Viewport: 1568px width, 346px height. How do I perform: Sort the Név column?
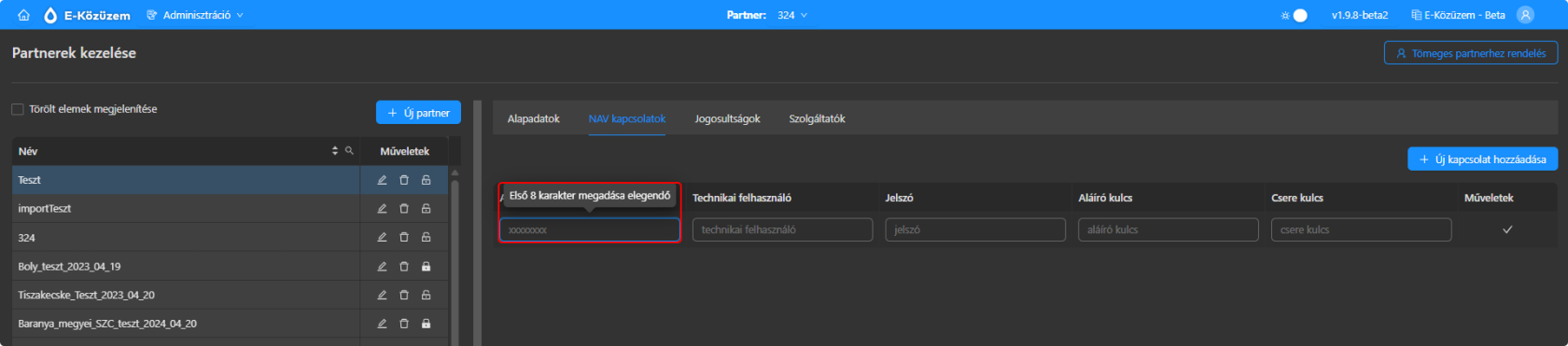point(335,151)
